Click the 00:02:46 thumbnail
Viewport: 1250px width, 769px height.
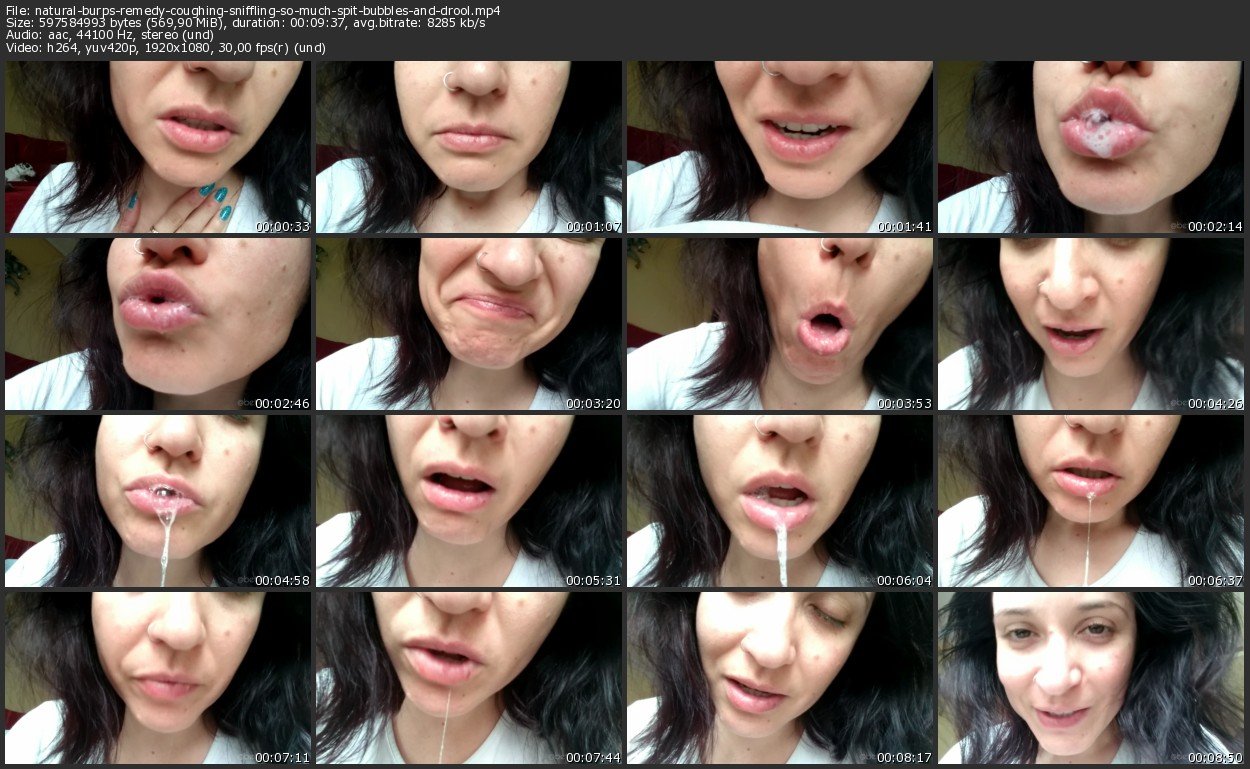pyautogui.click(x=158, y=324)
